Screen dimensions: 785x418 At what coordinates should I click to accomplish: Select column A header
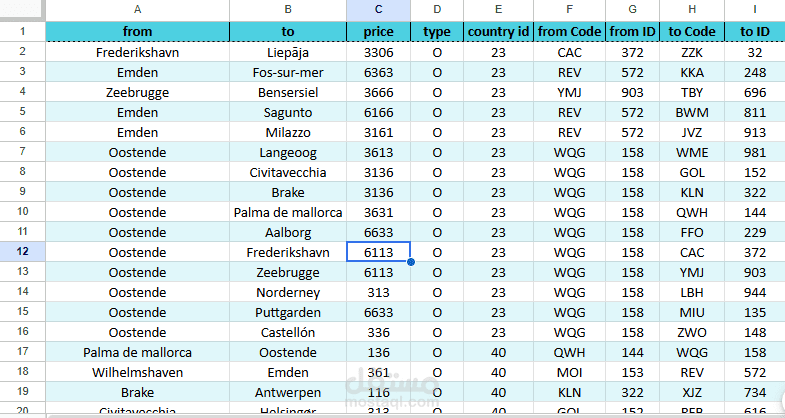[137, 10]
